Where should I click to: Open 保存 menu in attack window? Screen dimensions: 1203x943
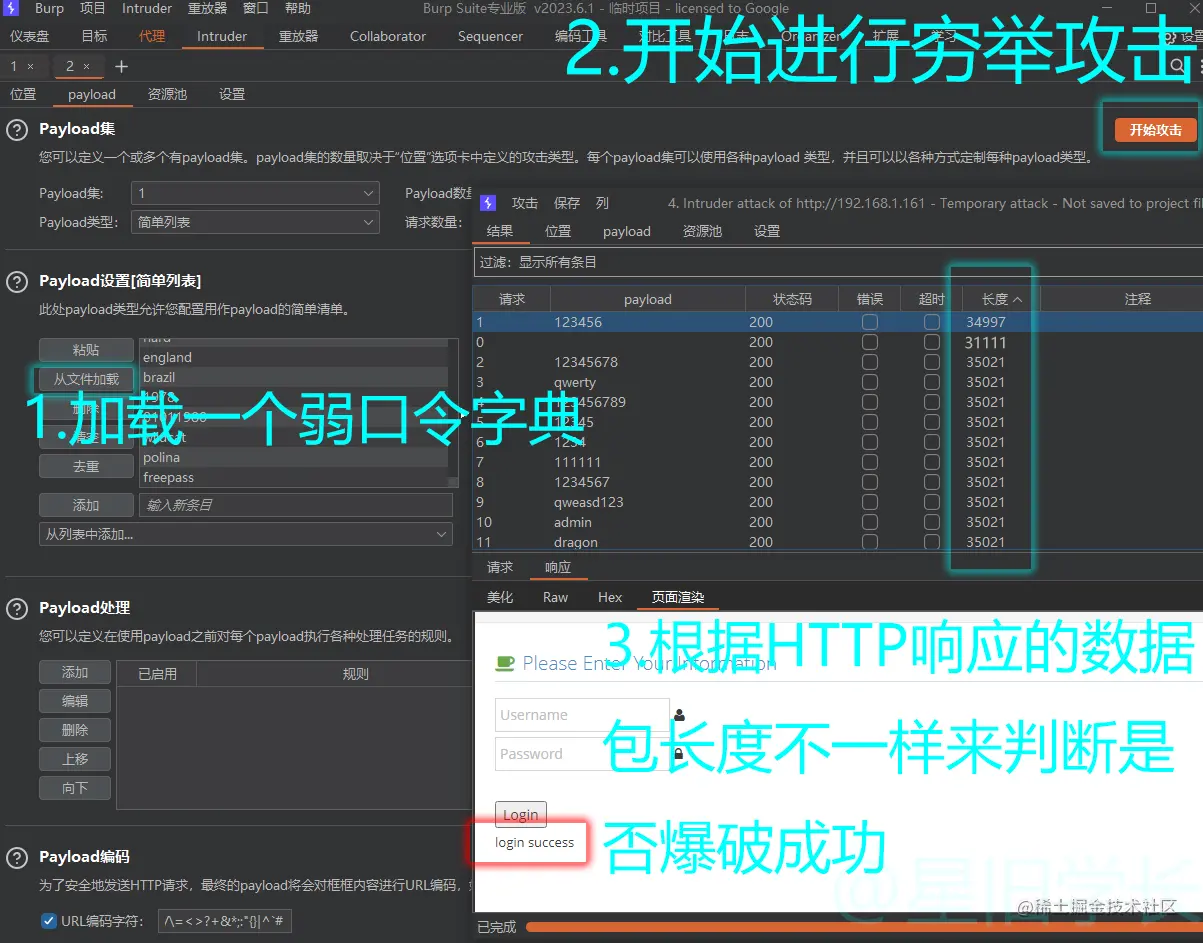tap(567, 203)
